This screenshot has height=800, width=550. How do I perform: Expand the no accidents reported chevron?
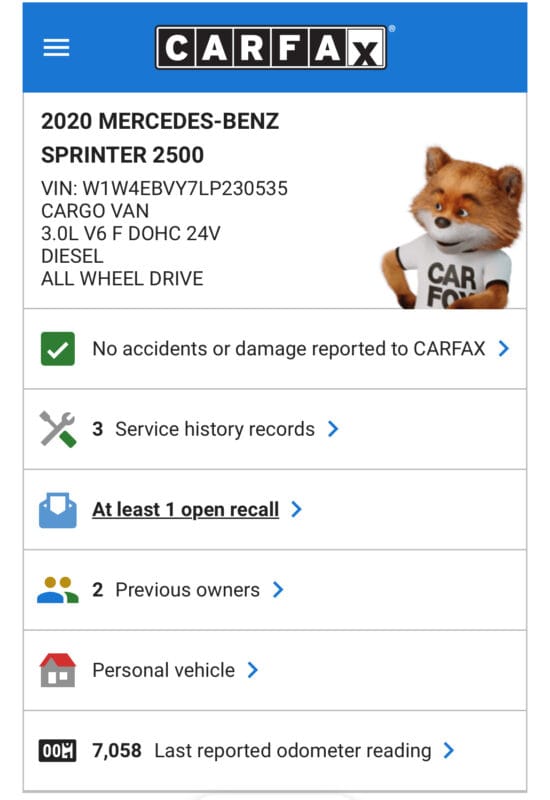point(504,349)
